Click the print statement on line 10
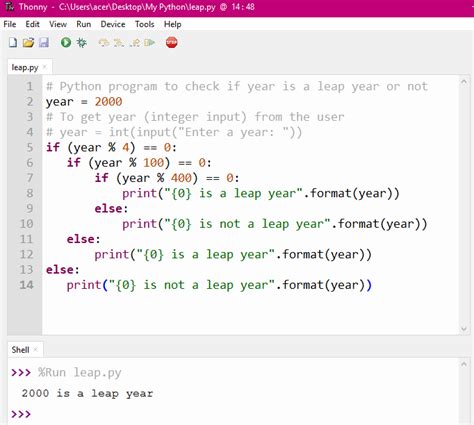 point(275,224)
